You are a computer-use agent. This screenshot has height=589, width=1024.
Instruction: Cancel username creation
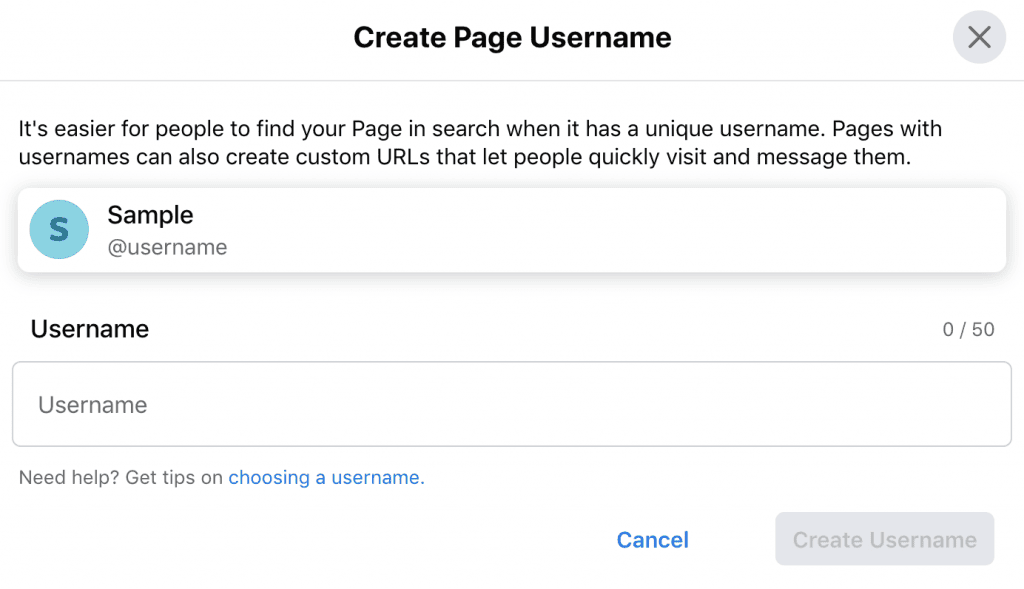pos(652,540)
